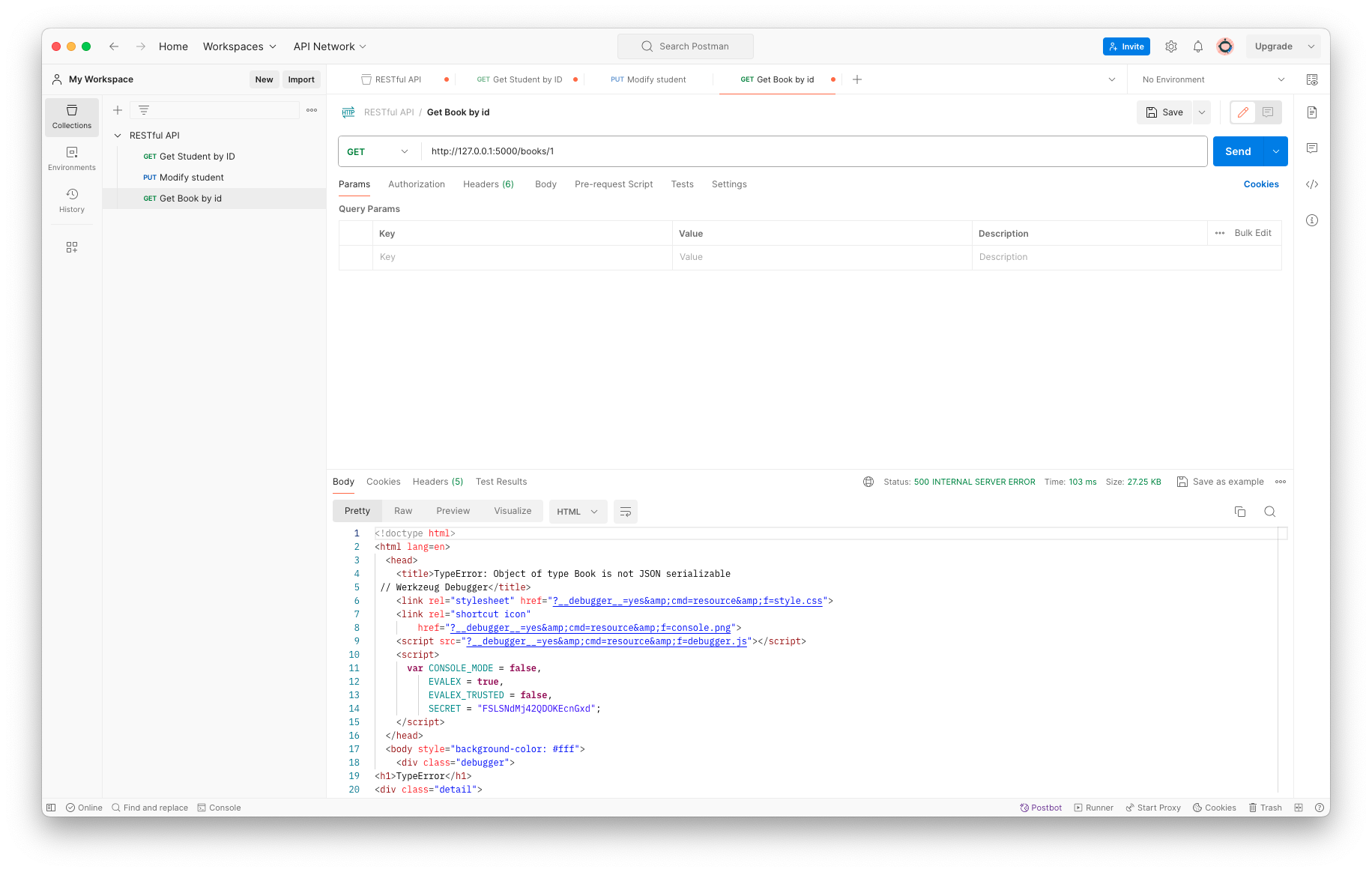This screenshot has height=872, width=1372.
Task: Toggle the sidebar from status bar
Action: coord(51,808)
